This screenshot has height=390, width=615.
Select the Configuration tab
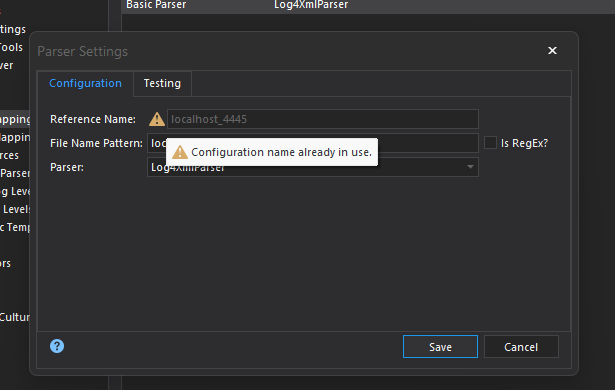click(86, 83)
